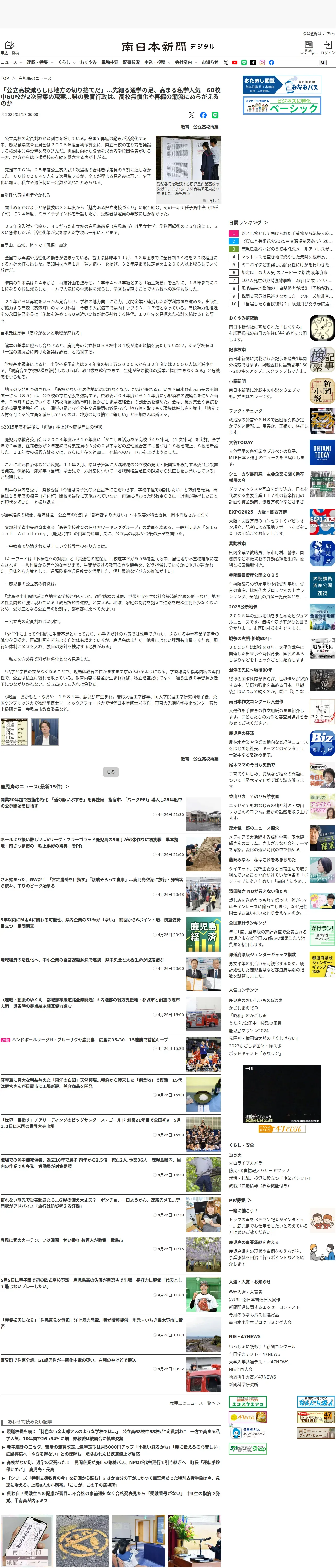This screenshot has height=1568, width=336.
Task: Open the ジェンダーギャップ指数 thumbnail icon
Action: (x=322, y=965)
